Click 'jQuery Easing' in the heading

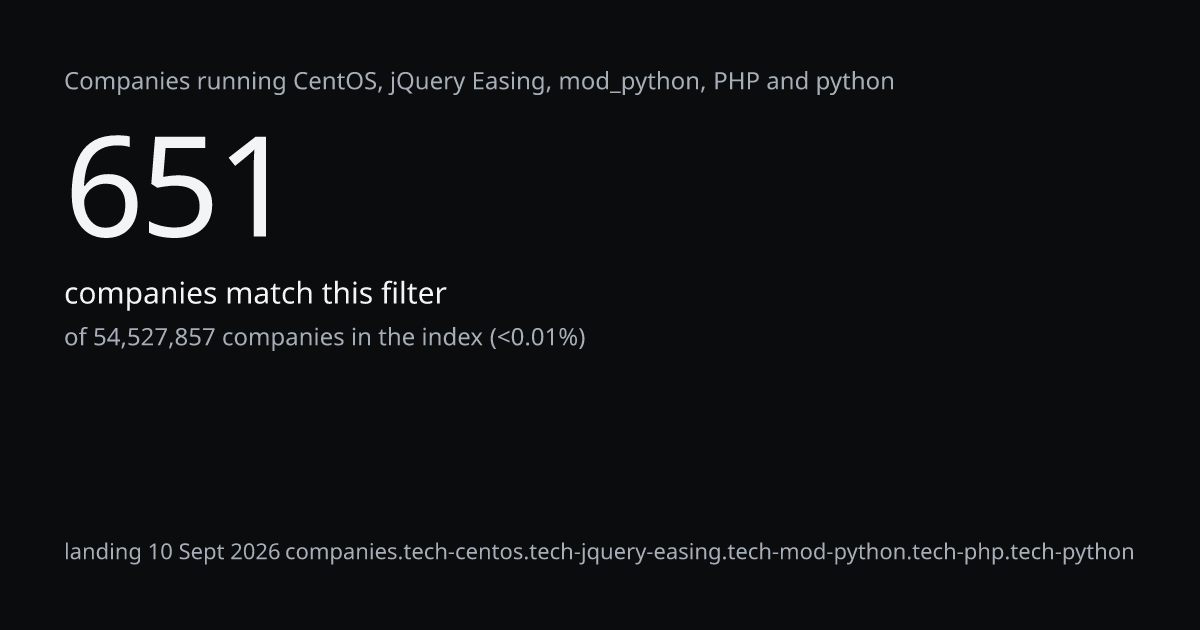tap(470, 82)
